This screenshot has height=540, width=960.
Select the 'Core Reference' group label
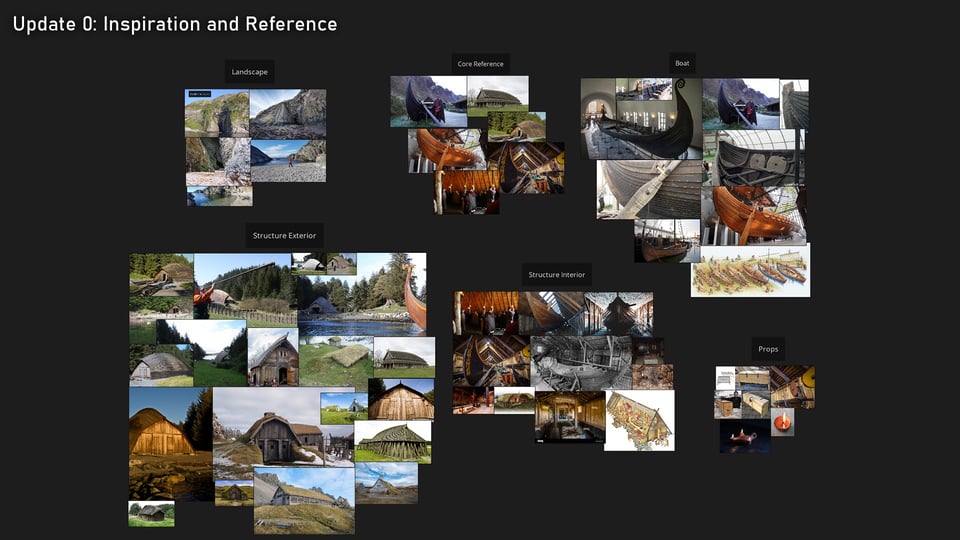tap(480, 64)
